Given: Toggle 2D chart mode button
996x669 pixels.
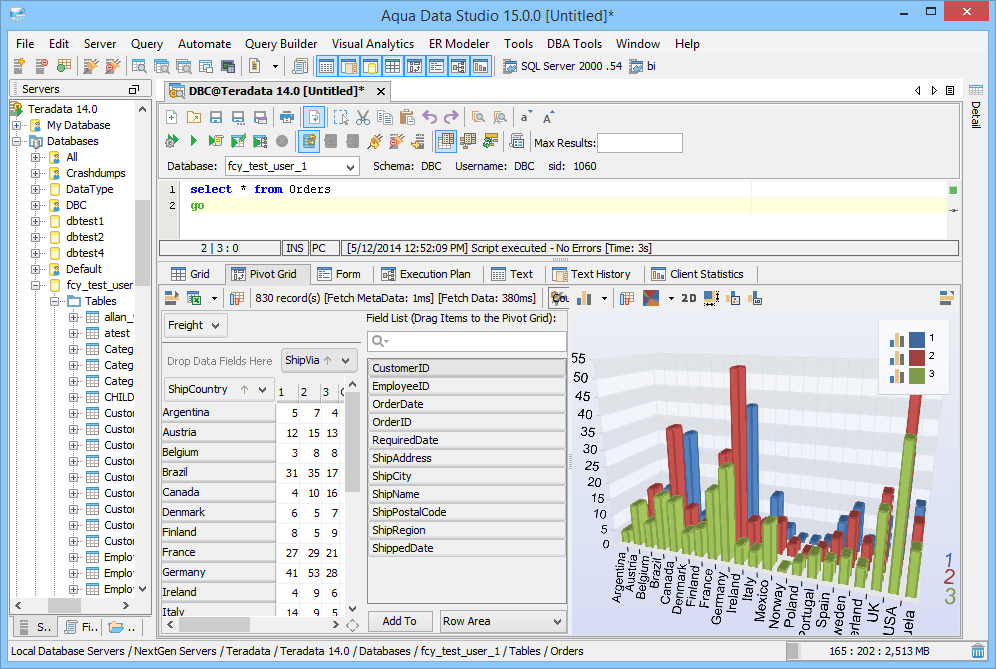Looking at the screenshot, I should coord(689,298).
